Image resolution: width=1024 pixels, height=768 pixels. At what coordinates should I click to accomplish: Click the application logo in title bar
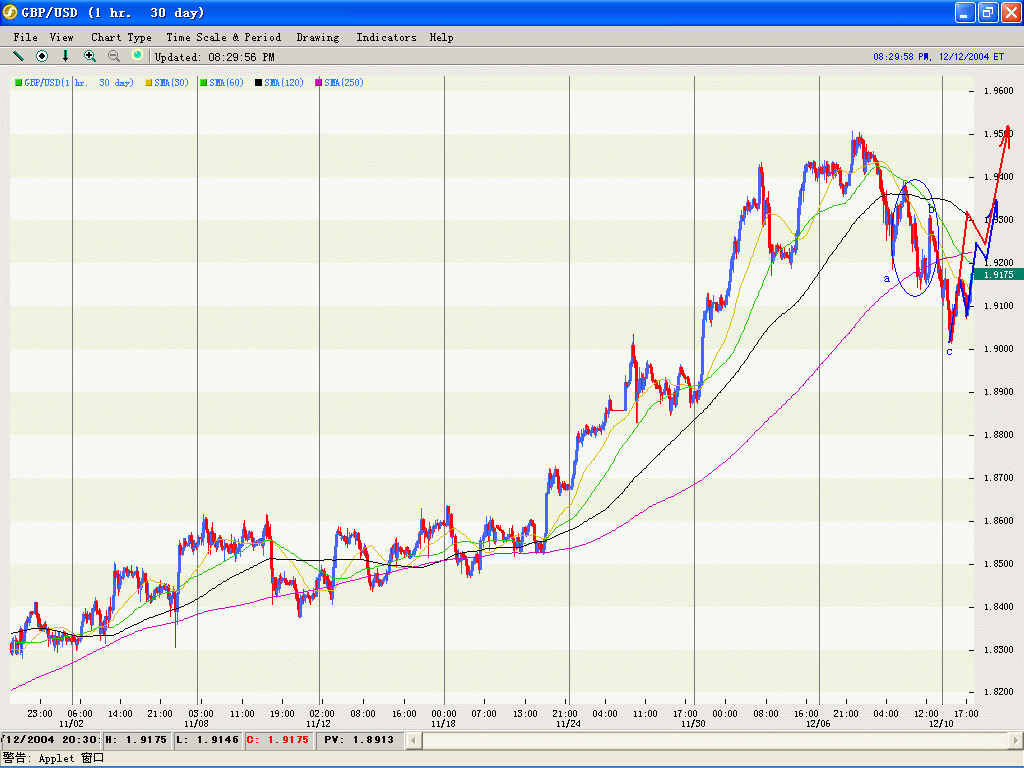pos(12,13)
